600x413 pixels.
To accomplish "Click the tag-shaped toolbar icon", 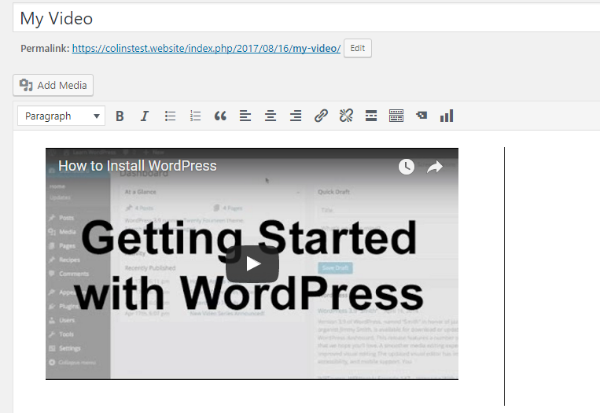I will tap(421, 115).
